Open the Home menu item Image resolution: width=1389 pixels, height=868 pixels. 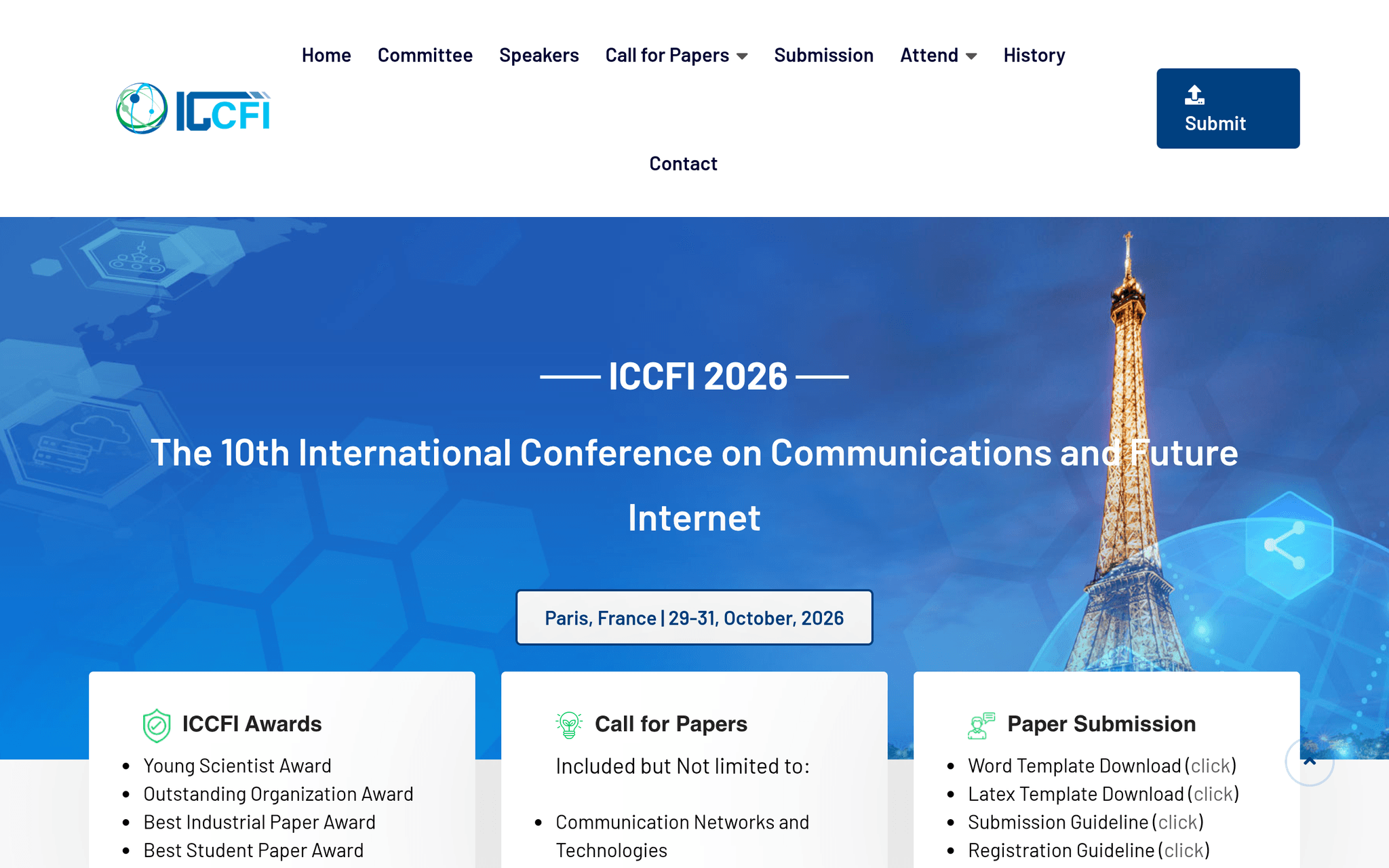pos(326,55)
